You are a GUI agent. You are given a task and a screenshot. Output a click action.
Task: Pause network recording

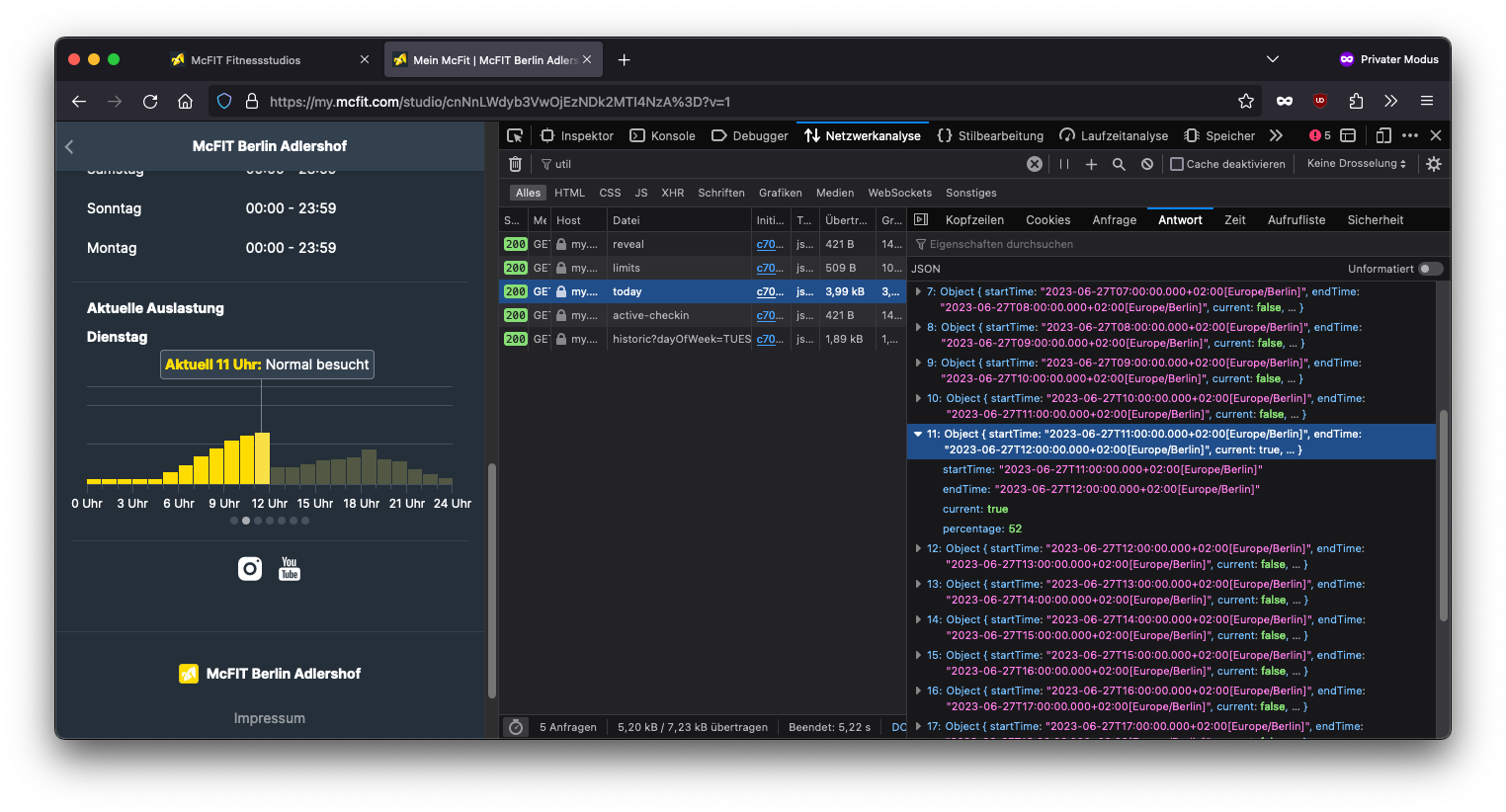pyautogui.click(x=1064, y=164)
